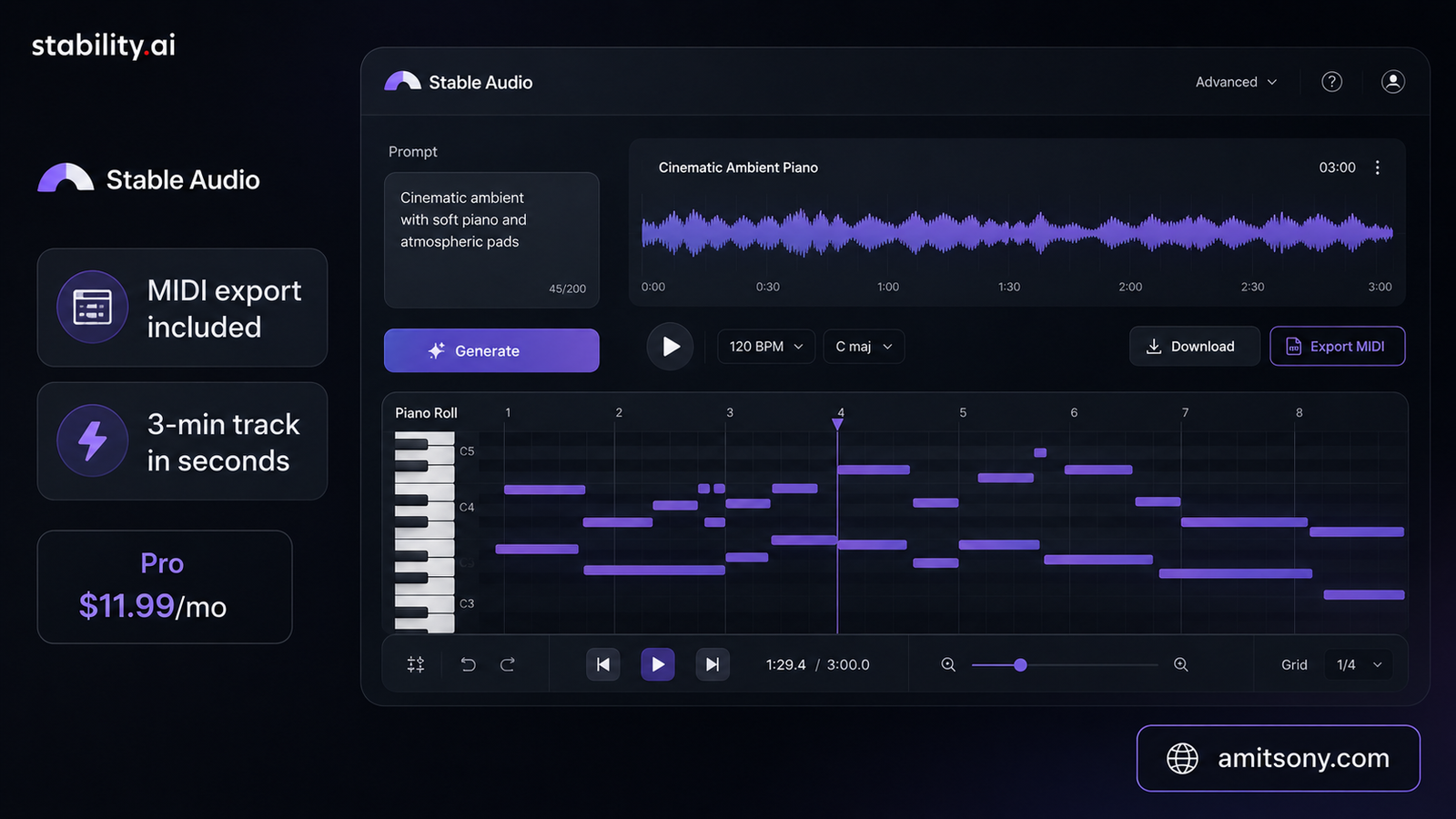
Task: Skip to start of the track
Action: (x=602, y=664)
